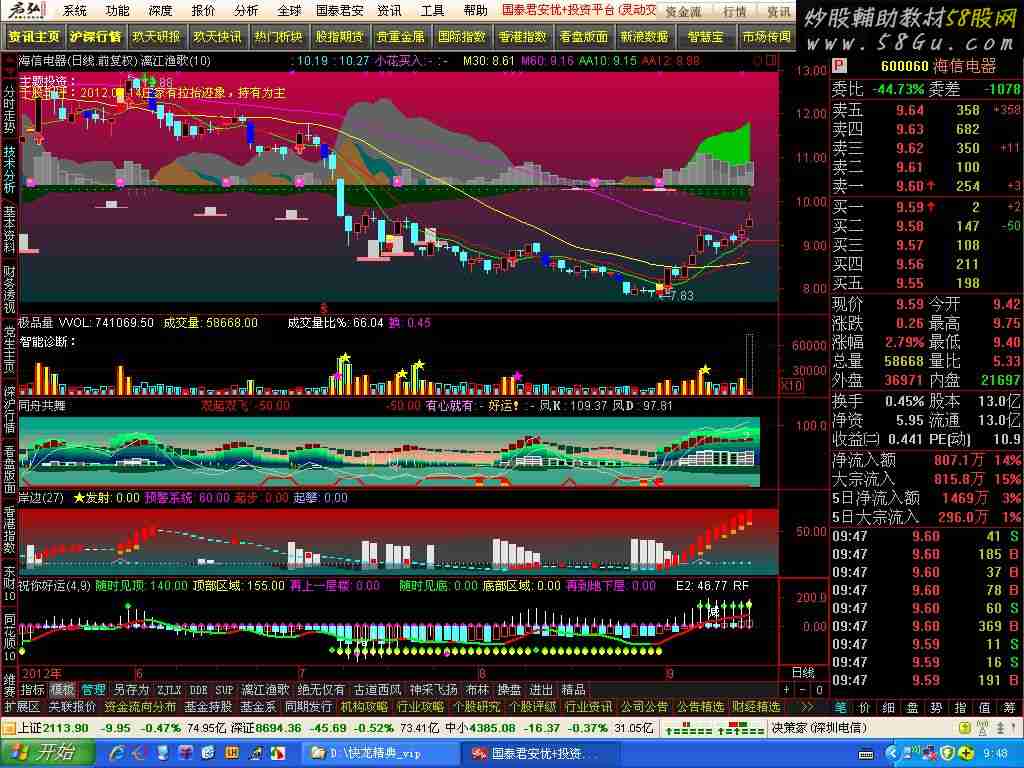This screenshot has width=1024, height=768.
Task: Select the 同花顺10 sidebar tab
Action: click(9, 637)
